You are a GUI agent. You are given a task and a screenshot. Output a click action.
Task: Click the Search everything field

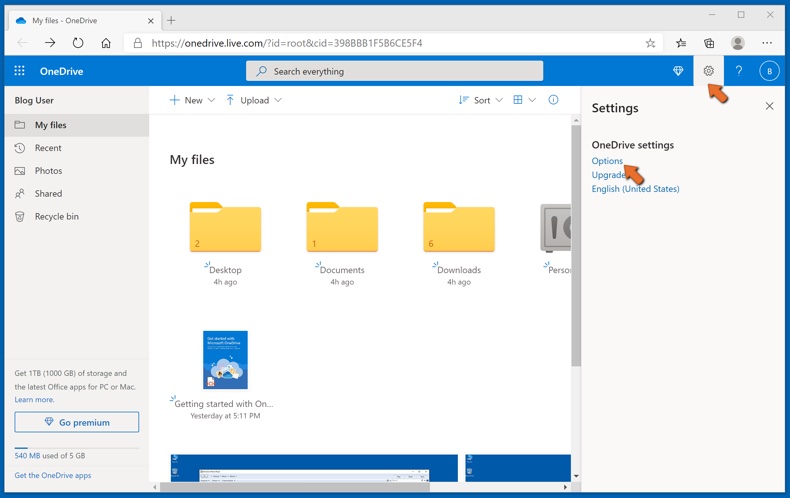395,71
